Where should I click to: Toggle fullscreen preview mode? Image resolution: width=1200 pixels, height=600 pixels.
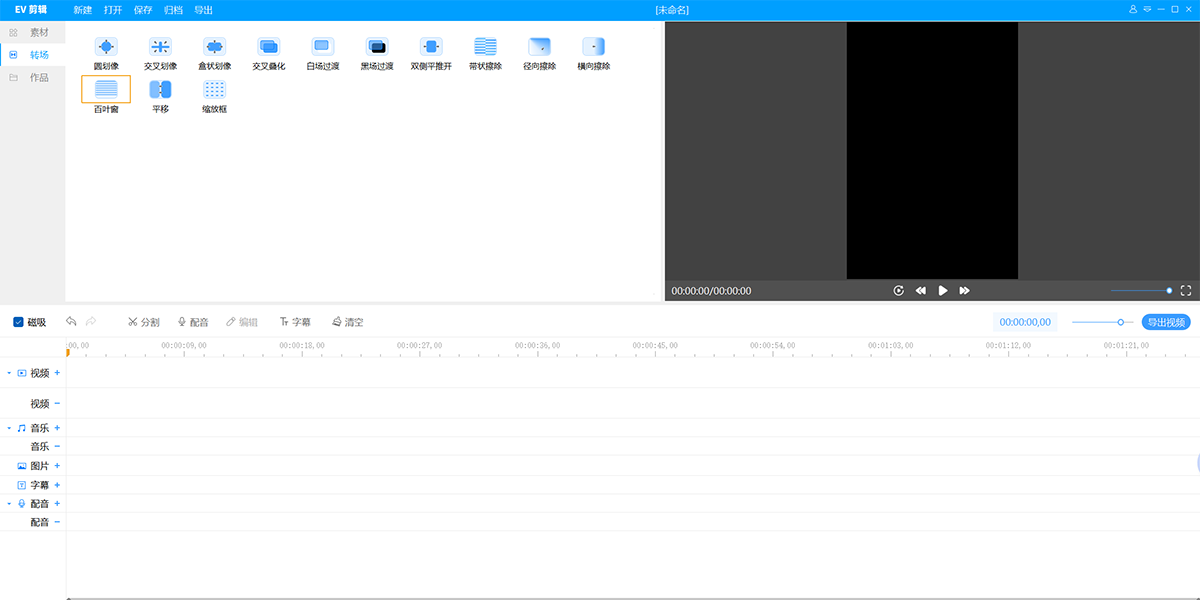click(x=1186, y=290)
